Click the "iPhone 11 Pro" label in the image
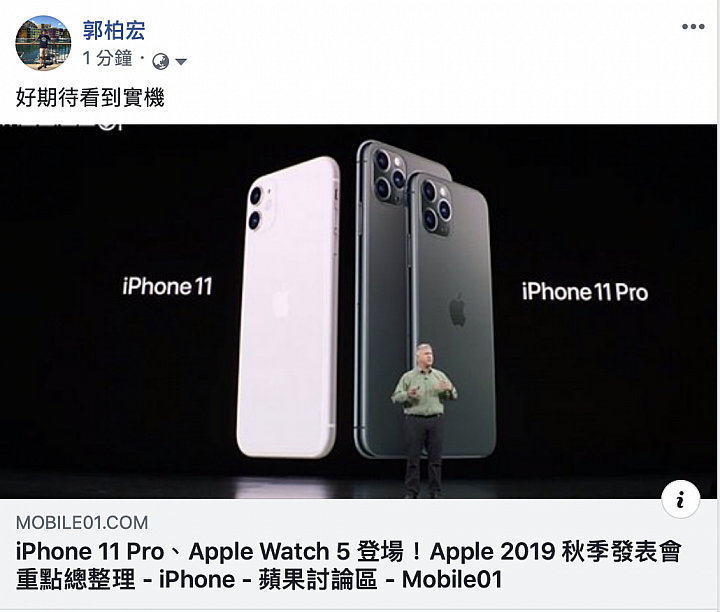Image resolution: width=720 pixels, height=612 pixels. click(x=585, y=292)
